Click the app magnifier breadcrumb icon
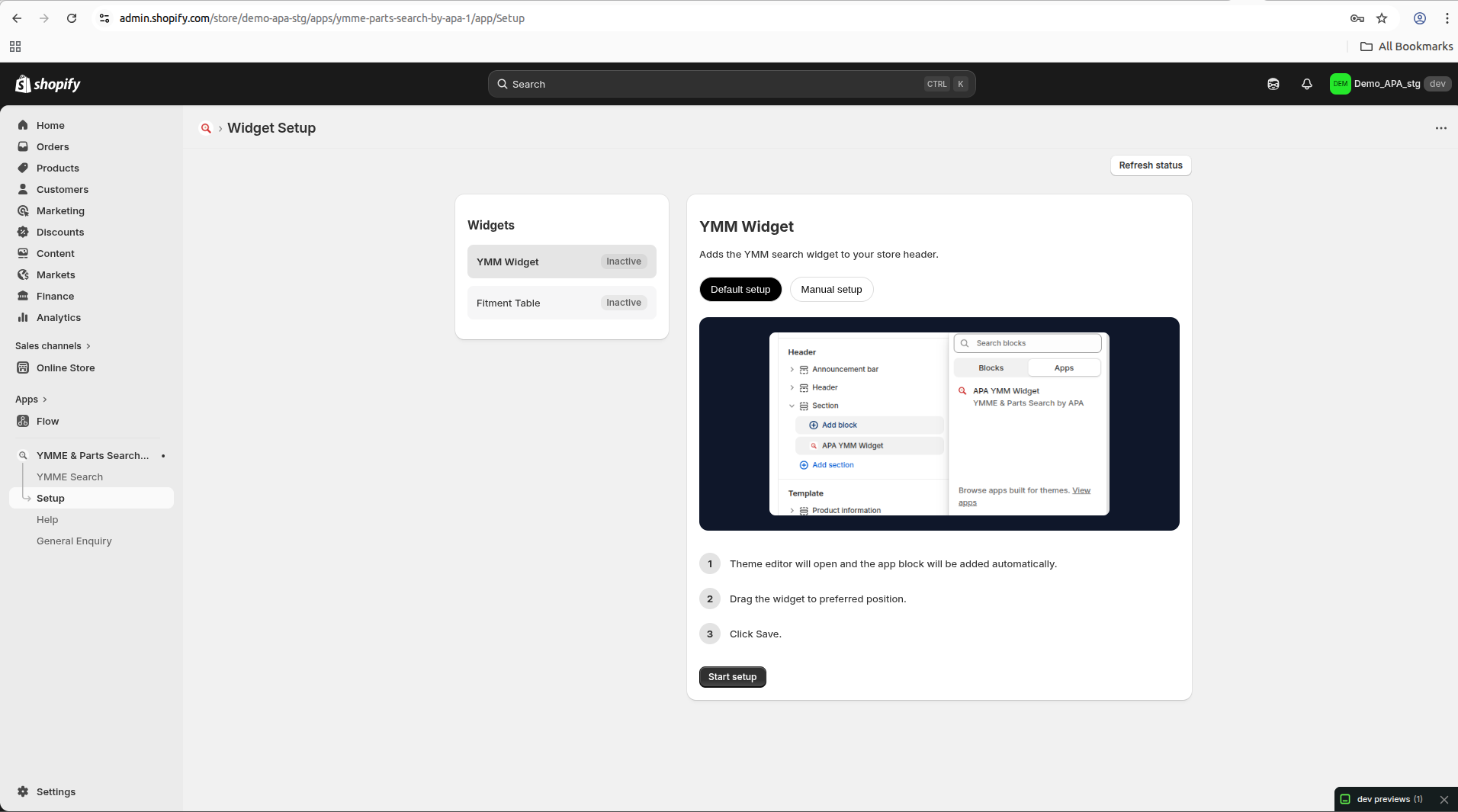Screen dimensions: 1458x812 click(x=206, y=128)
